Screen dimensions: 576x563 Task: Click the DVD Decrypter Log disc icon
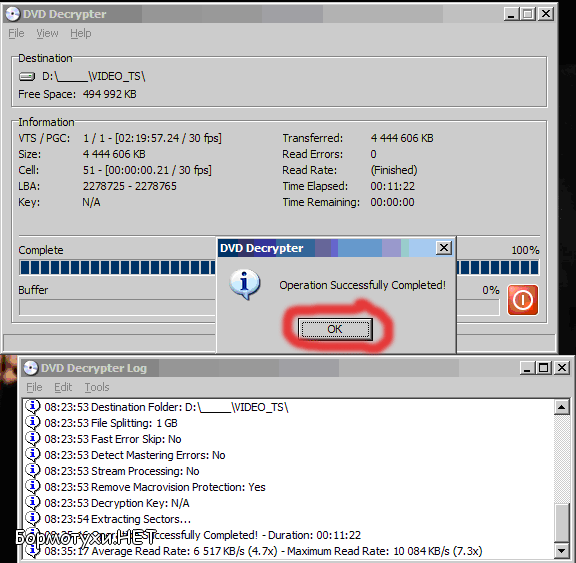point(31,368)
